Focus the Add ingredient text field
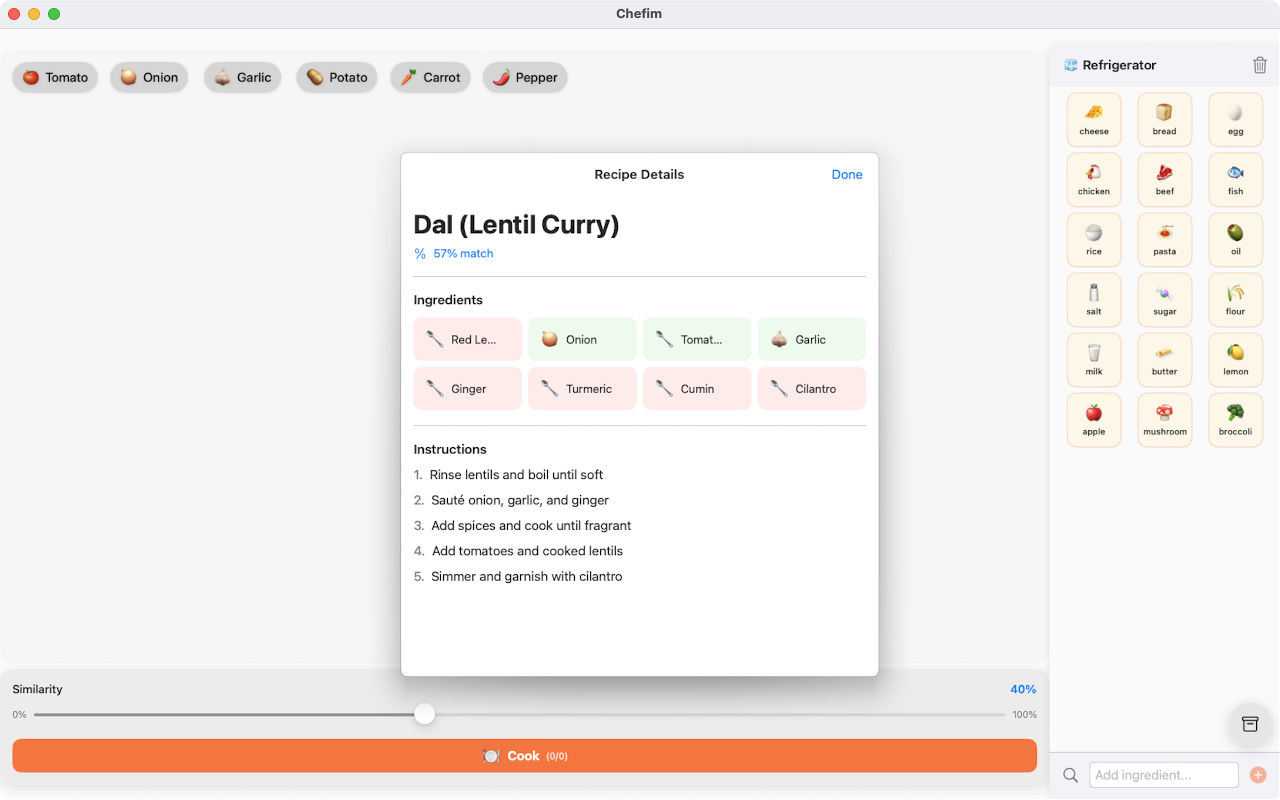Screen dimensions: 1280x800 tap(1163, 775)
